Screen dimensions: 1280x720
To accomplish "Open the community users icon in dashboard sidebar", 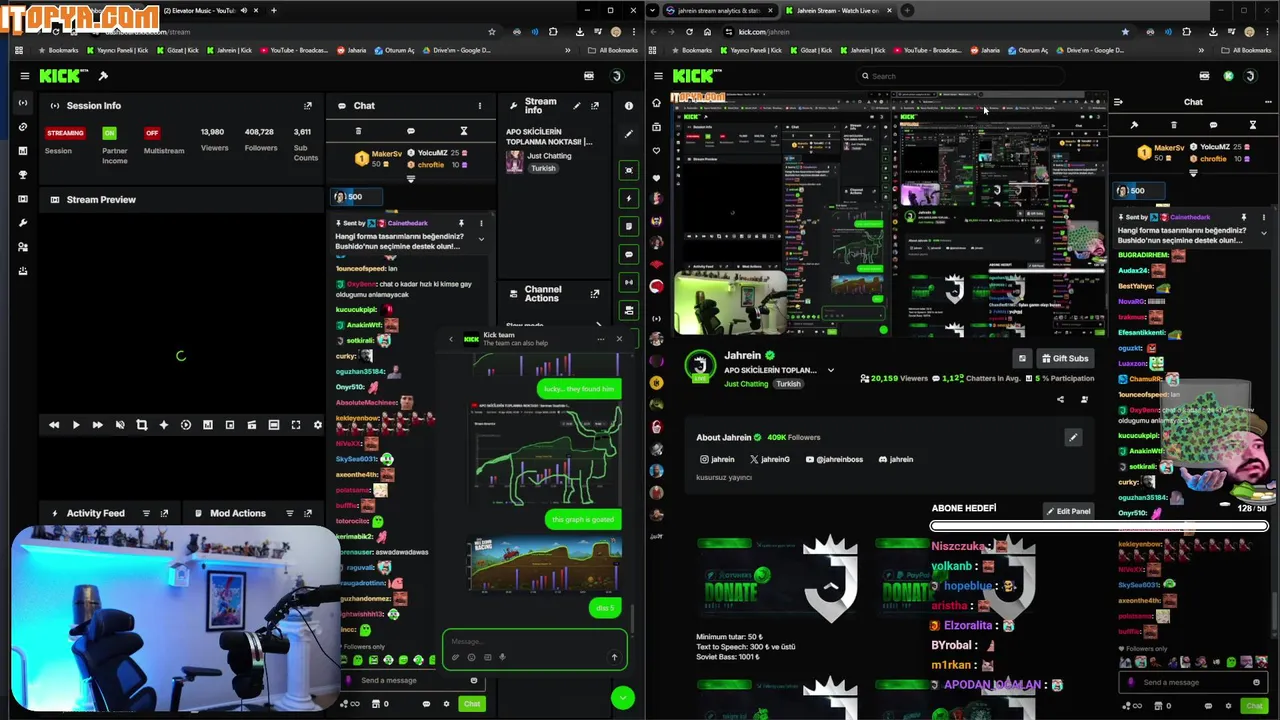I will pyautogui.click(x=23, y=247).
